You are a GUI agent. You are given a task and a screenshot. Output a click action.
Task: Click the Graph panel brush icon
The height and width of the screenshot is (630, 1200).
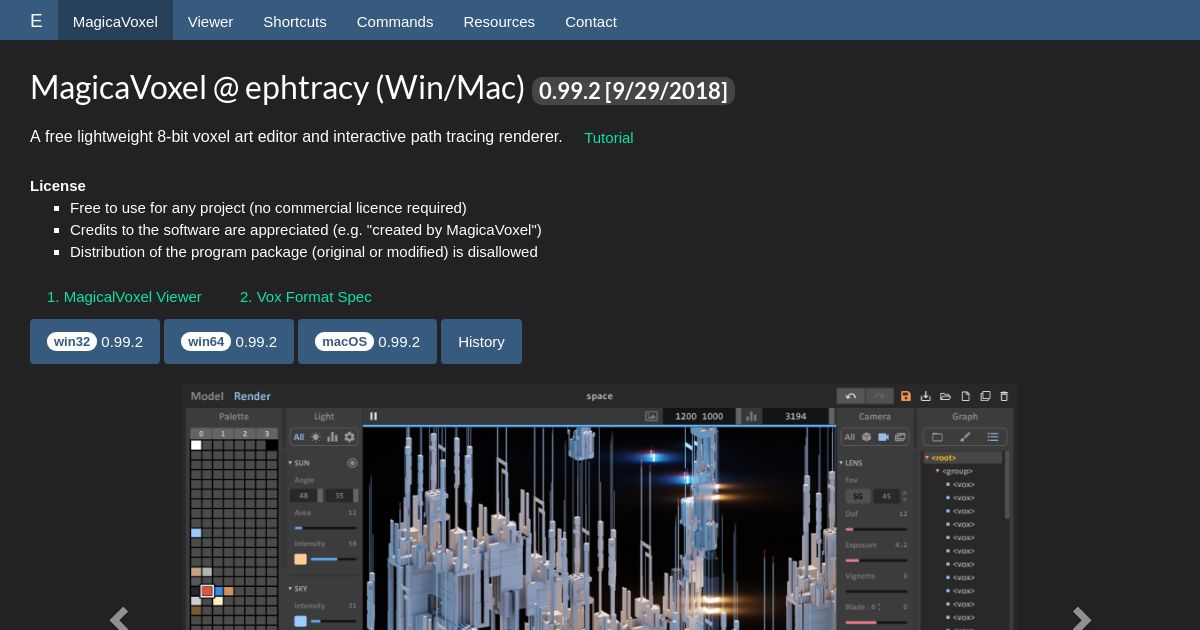point(965,437)
